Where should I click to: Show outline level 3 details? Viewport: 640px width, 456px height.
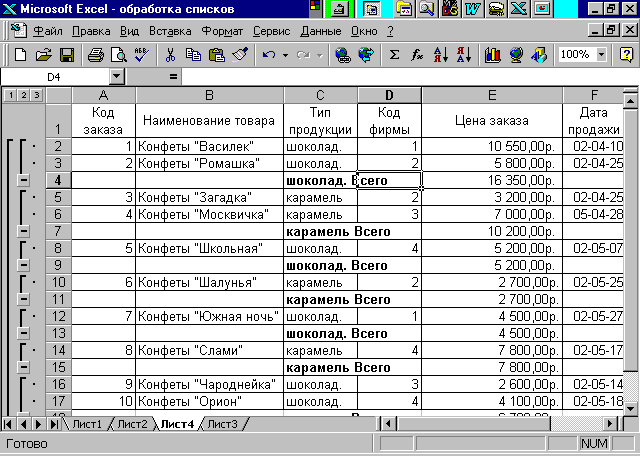point(37,95)
